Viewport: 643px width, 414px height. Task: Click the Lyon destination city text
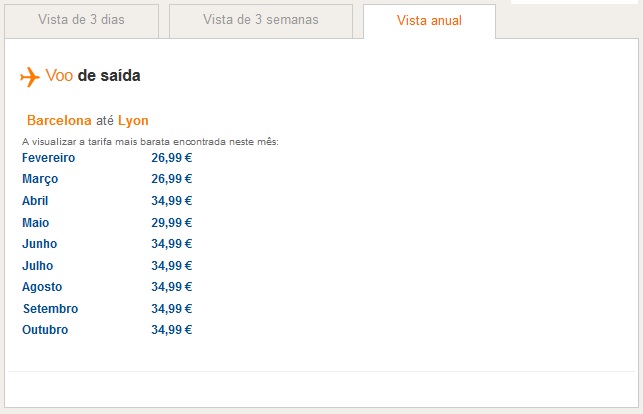pyautogui.click(x=133, y=121)
